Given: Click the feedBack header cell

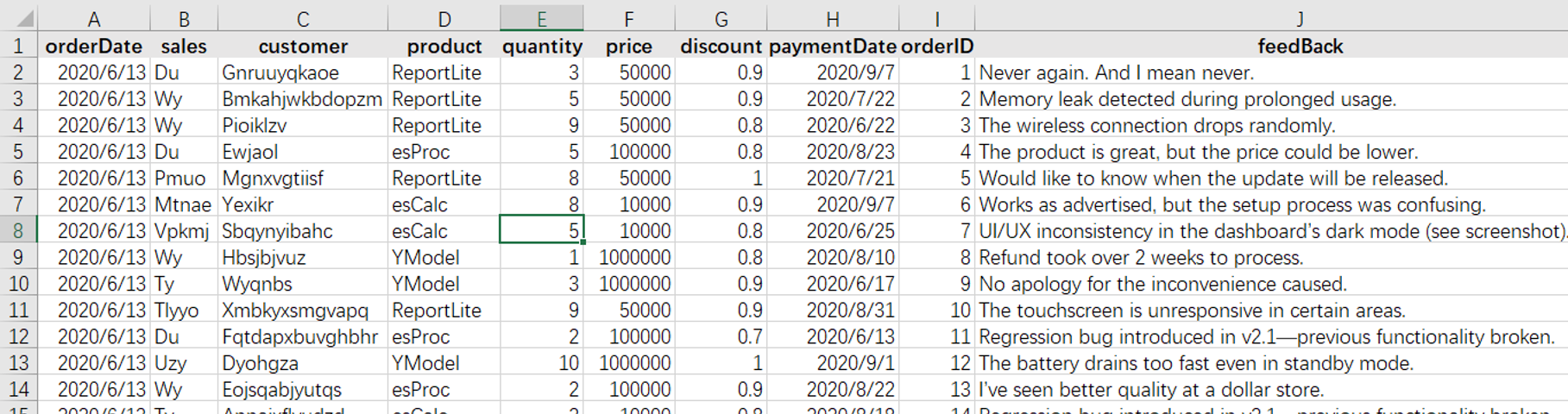Looking at the screenshot, I should click(1299, 47).
